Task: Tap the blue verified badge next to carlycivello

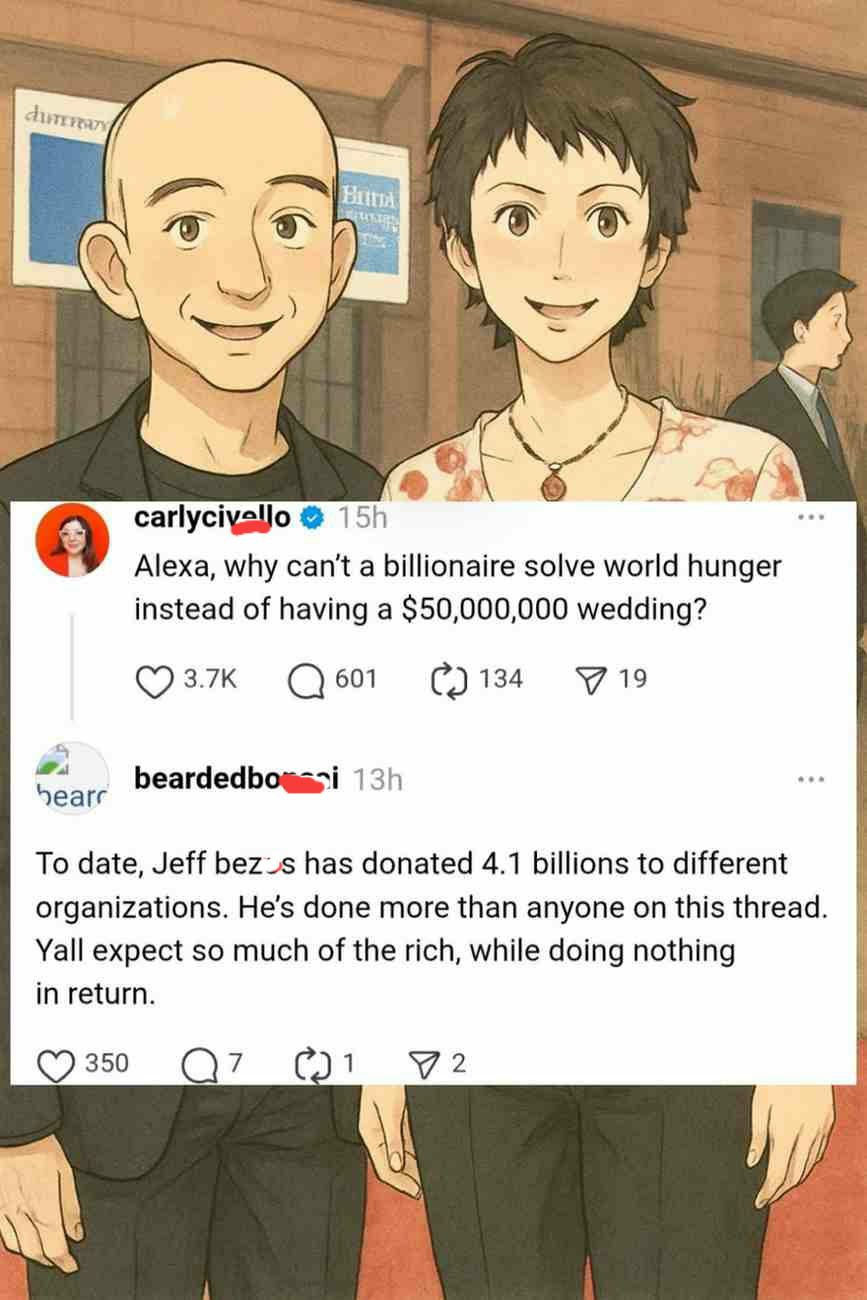Action: tap(312, 517)
